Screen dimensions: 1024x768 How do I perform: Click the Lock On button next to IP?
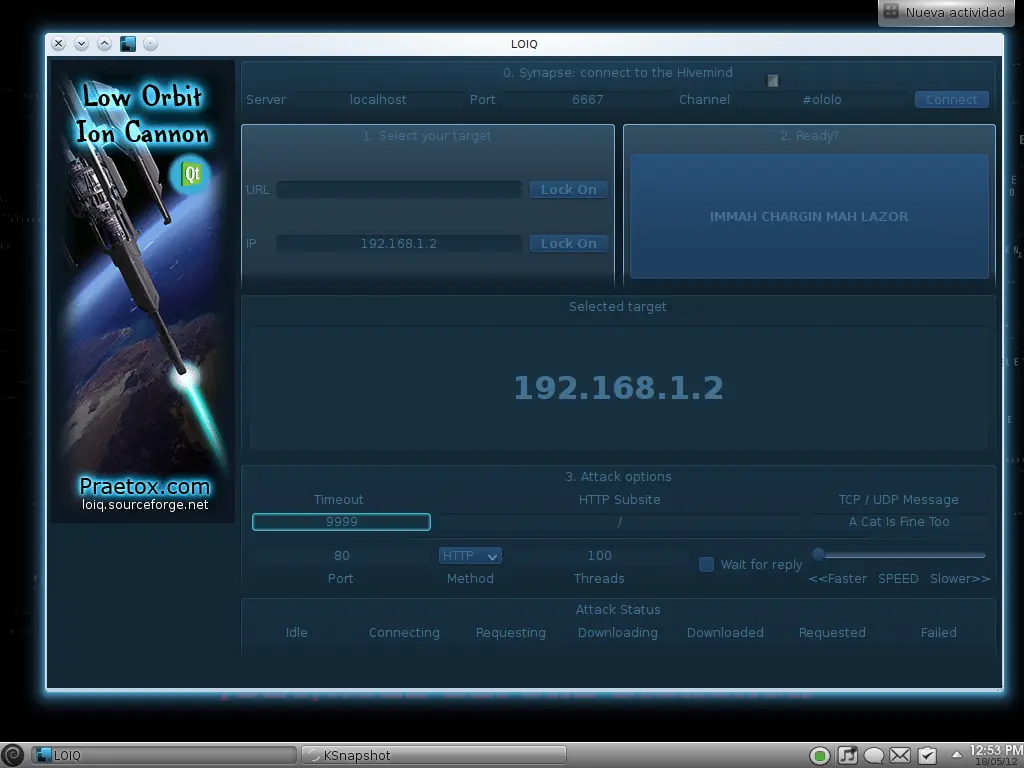(569, 244)
